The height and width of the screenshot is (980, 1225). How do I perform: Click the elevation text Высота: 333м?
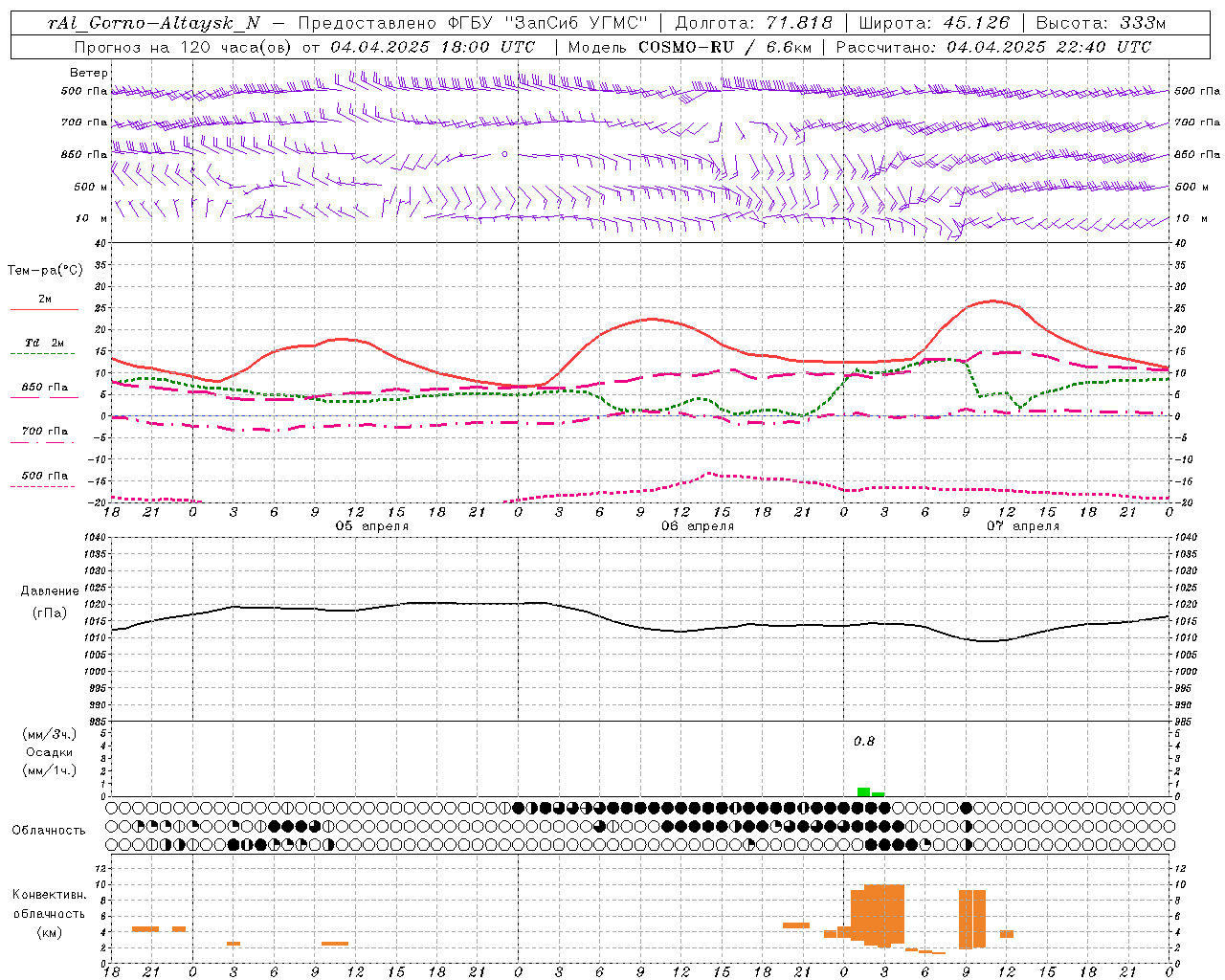point(1102,23)
